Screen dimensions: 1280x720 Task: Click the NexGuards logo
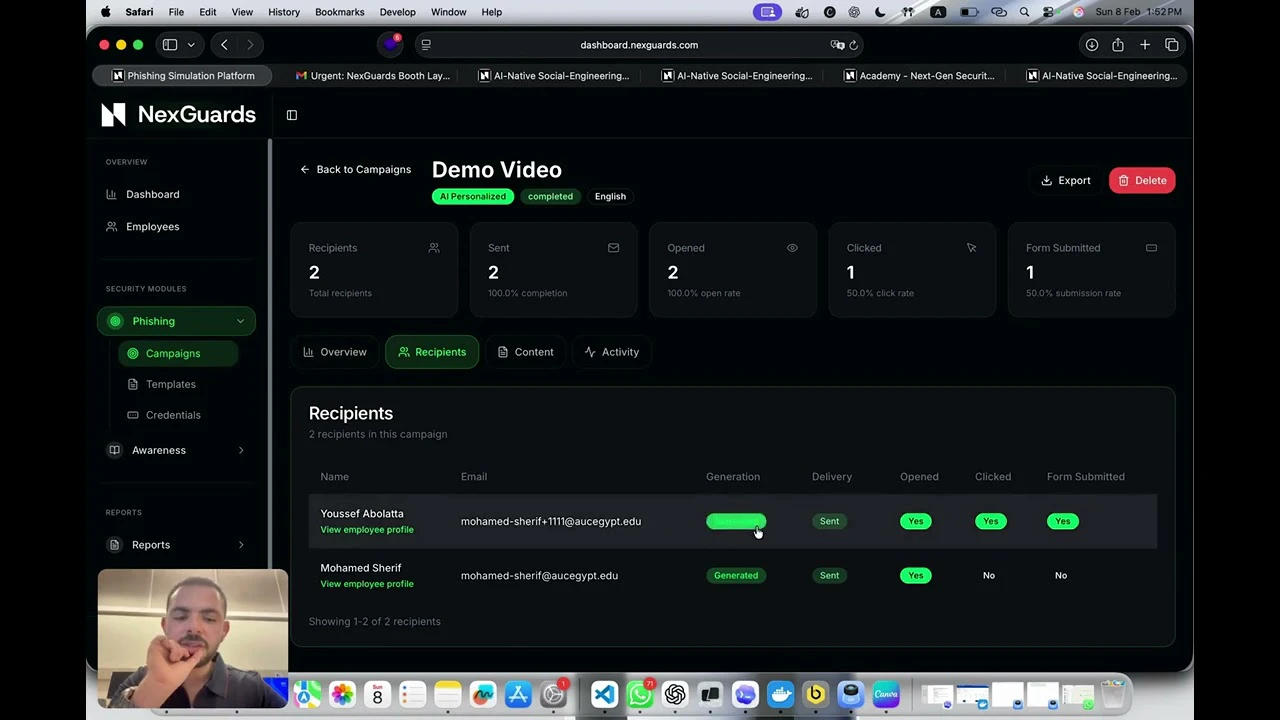(178, 115)
